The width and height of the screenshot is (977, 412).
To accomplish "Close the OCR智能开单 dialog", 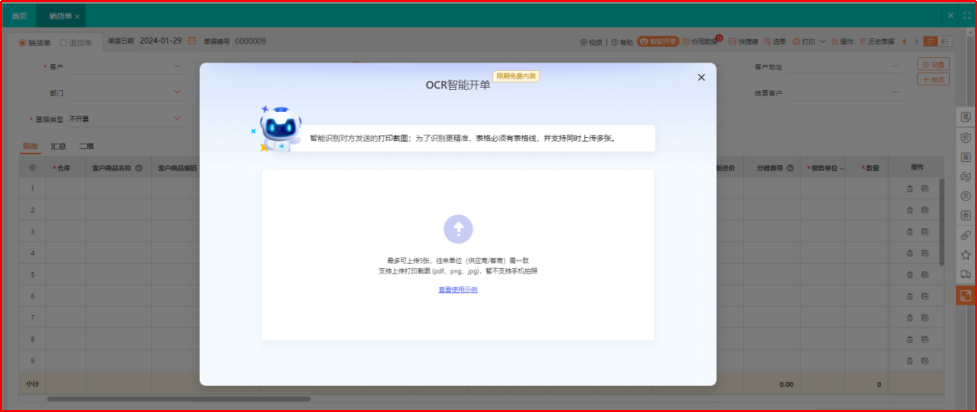I will point(701,77).
